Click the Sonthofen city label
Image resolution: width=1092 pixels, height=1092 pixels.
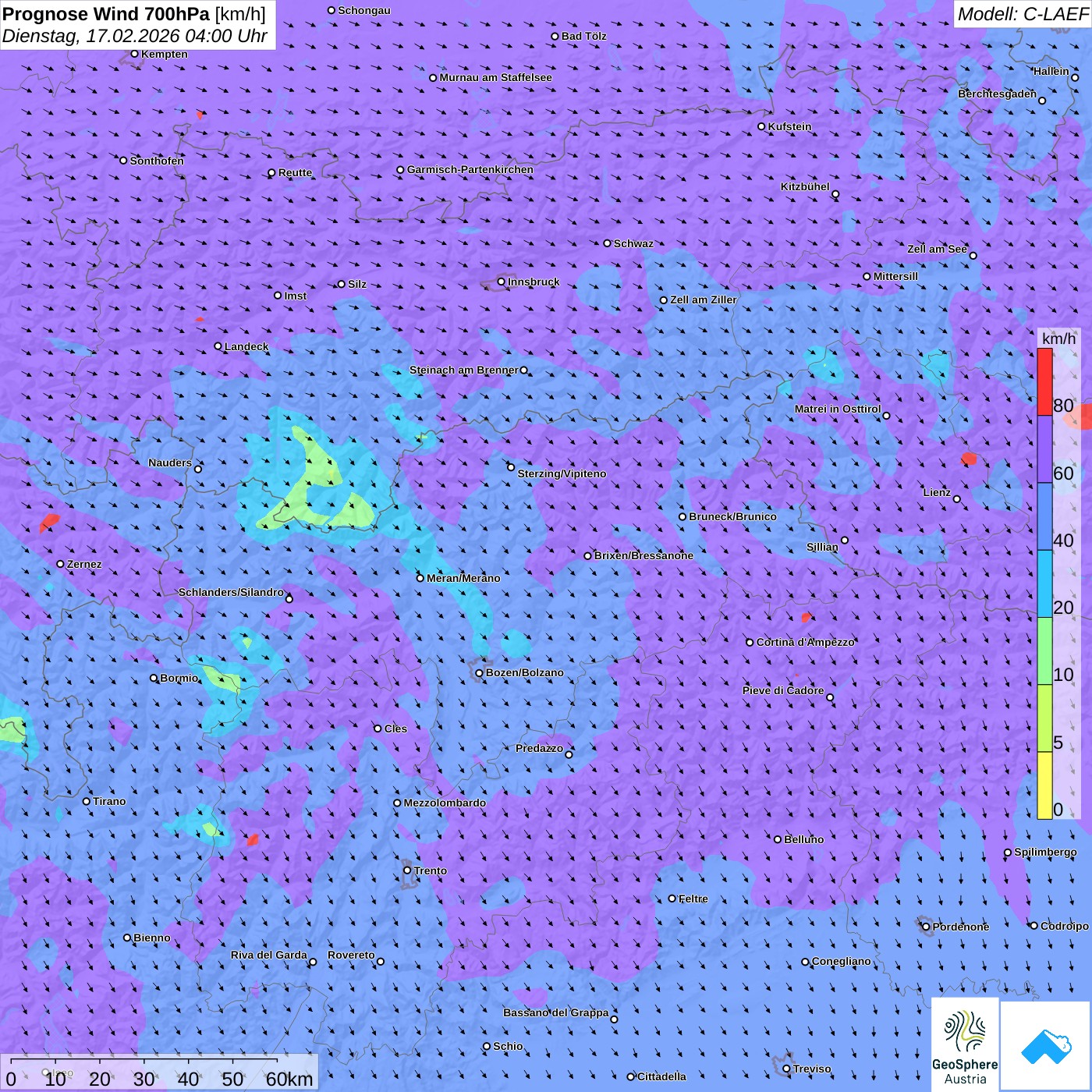157,161
